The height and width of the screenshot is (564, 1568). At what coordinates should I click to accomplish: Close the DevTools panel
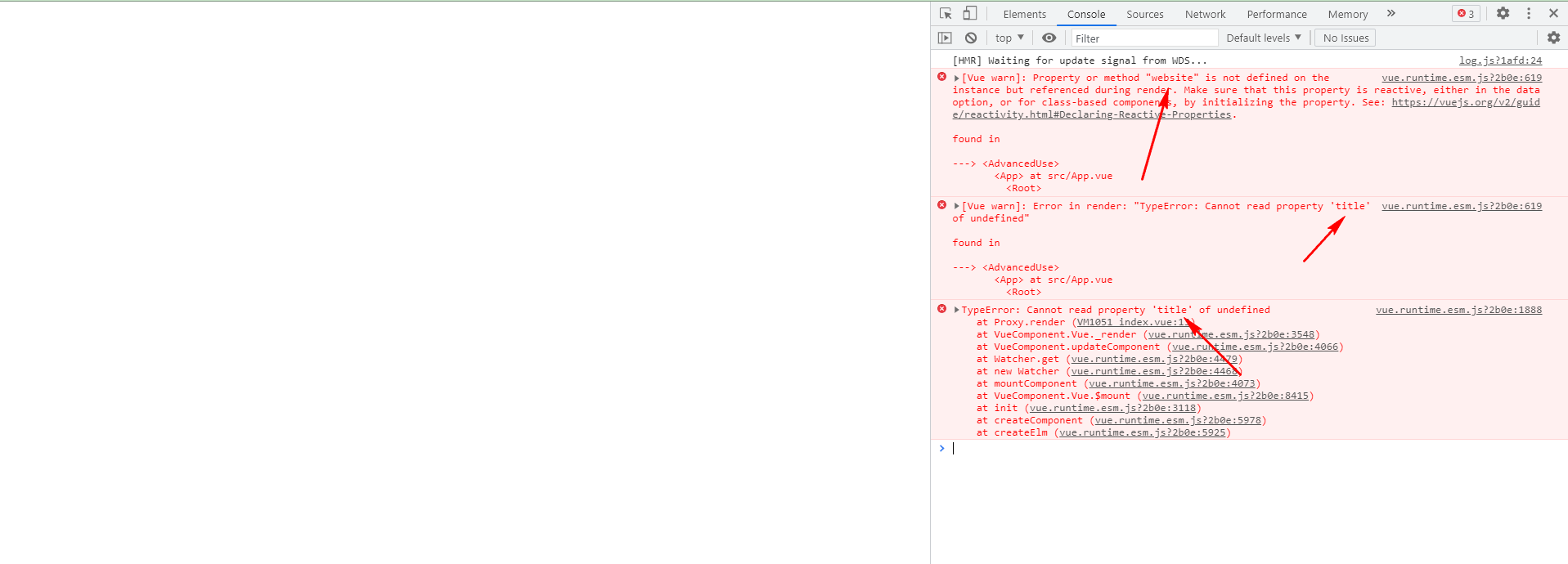click(x=1553, y=13)
